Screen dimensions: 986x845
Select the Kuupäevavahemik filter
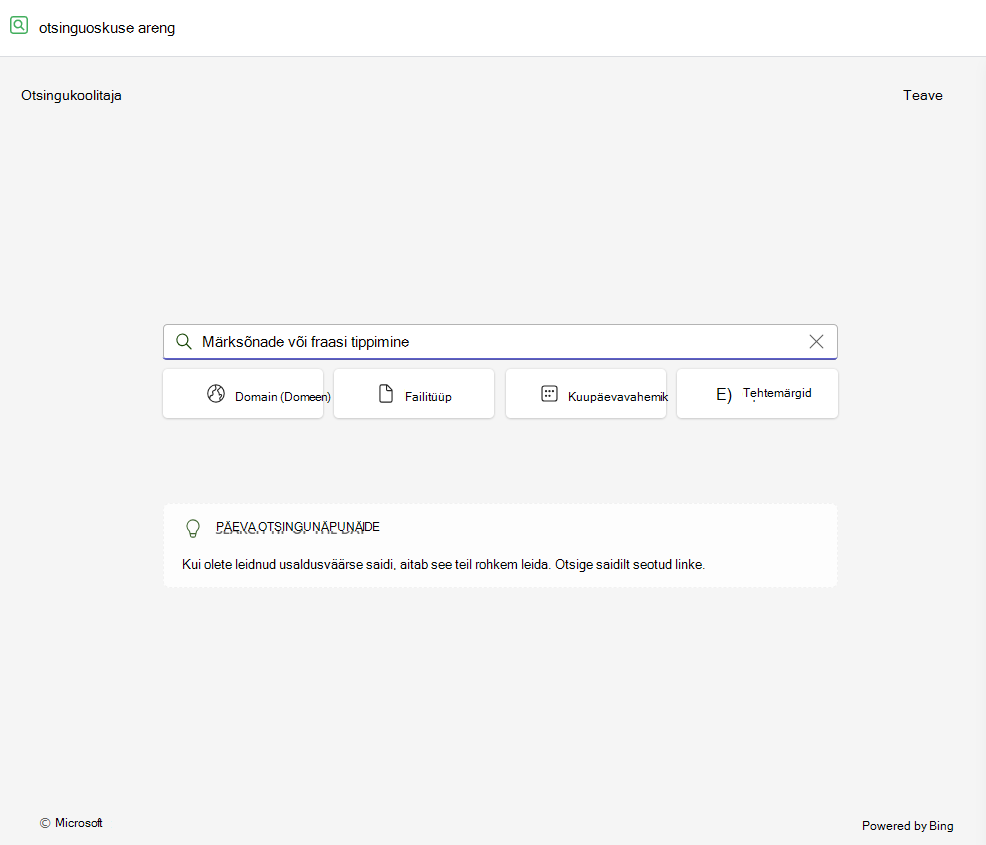pos(585,394)
